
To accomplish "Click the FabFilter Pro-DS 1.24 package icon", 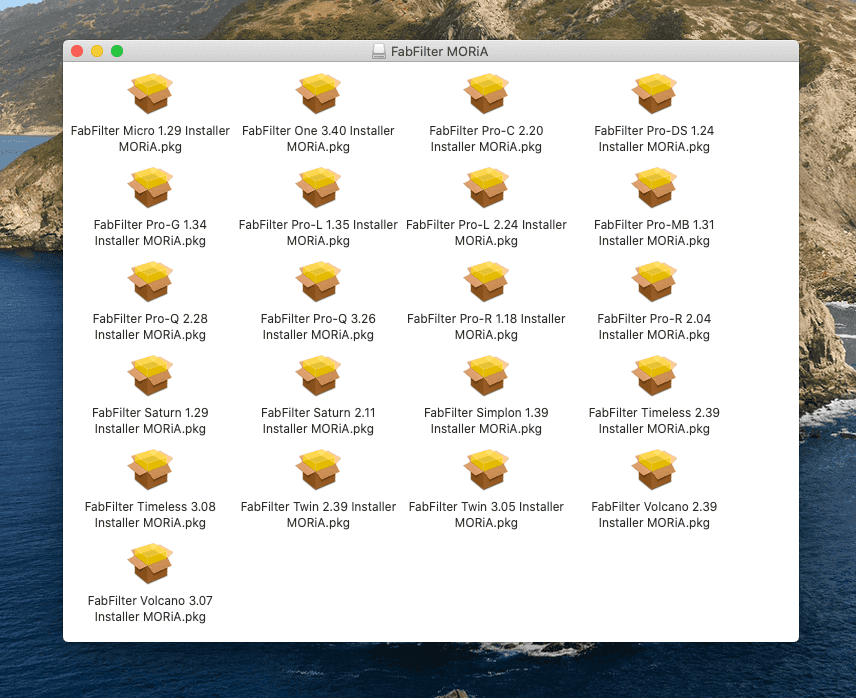I will point(654,94).
